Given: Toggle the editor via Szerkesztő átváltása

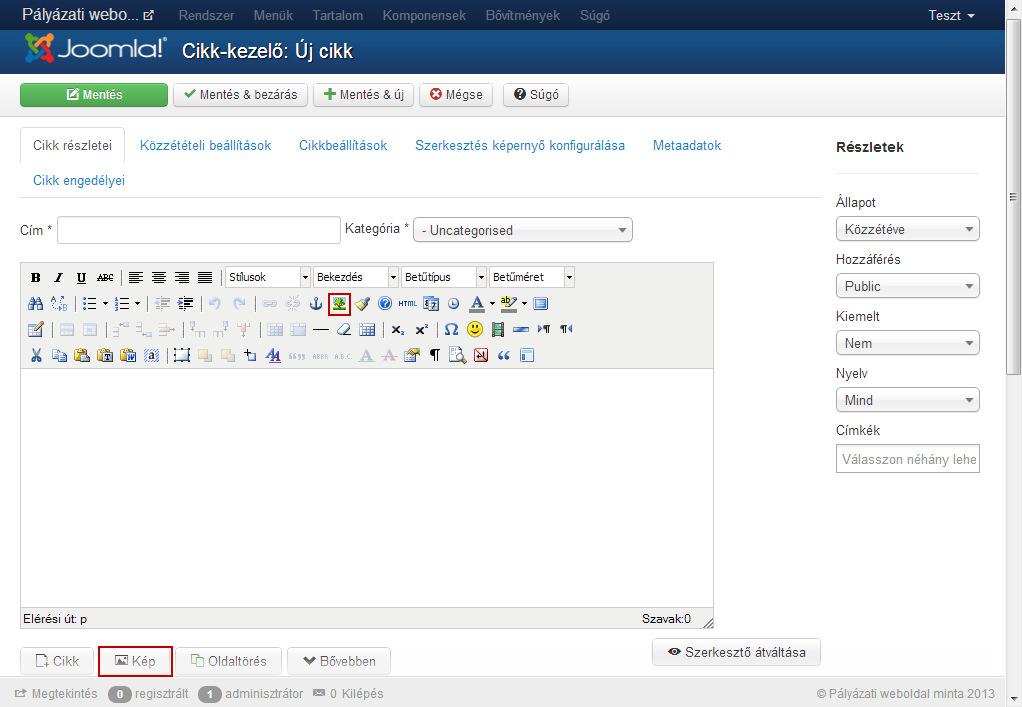Looking at the screenshot, I should (737, 652).
